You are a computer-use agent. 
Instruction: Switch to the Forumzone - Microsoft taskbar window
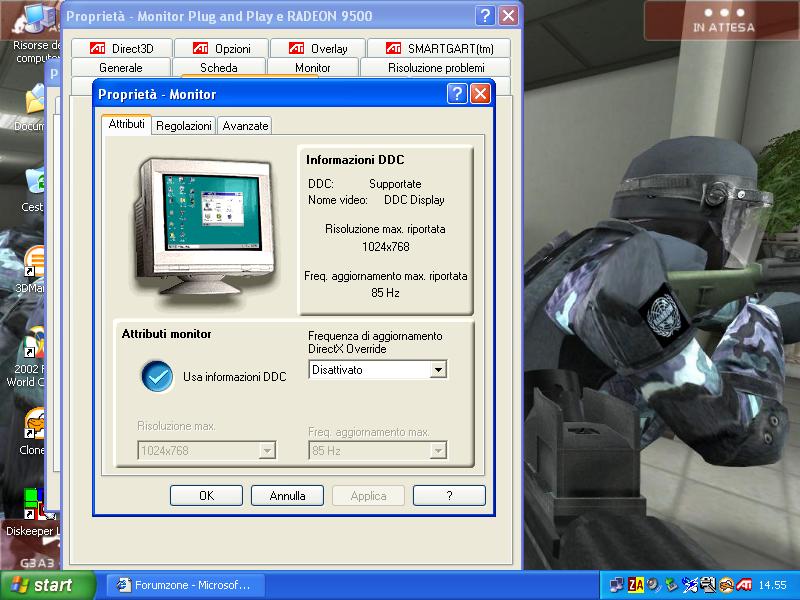click(x=186, y=585)
